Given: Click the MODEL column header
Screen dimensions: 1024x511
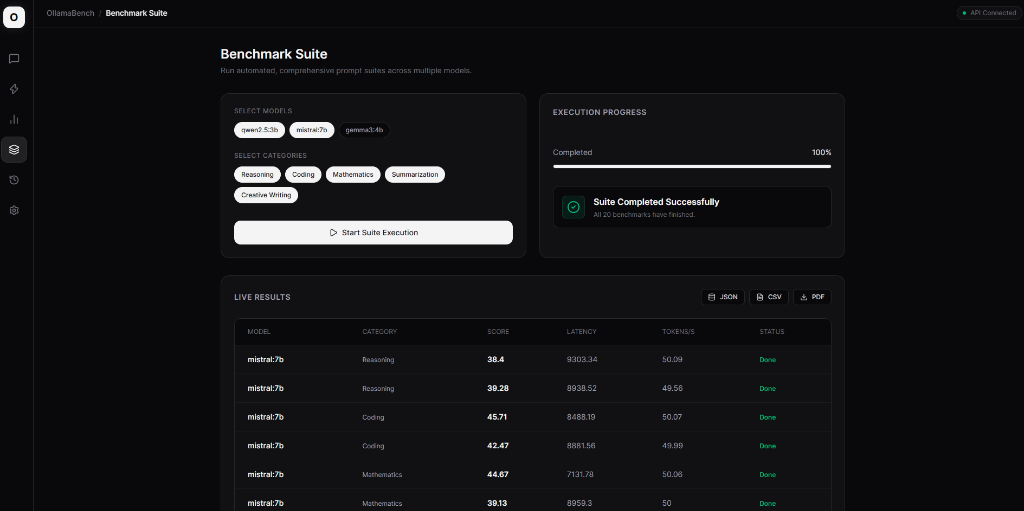Looking at the screenshot, I should point(259,332).
